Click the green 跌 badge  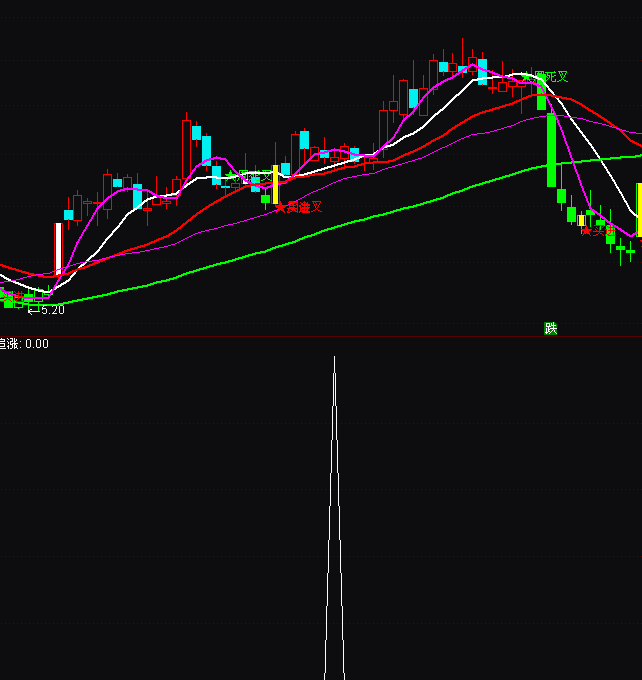coord(550,328)
